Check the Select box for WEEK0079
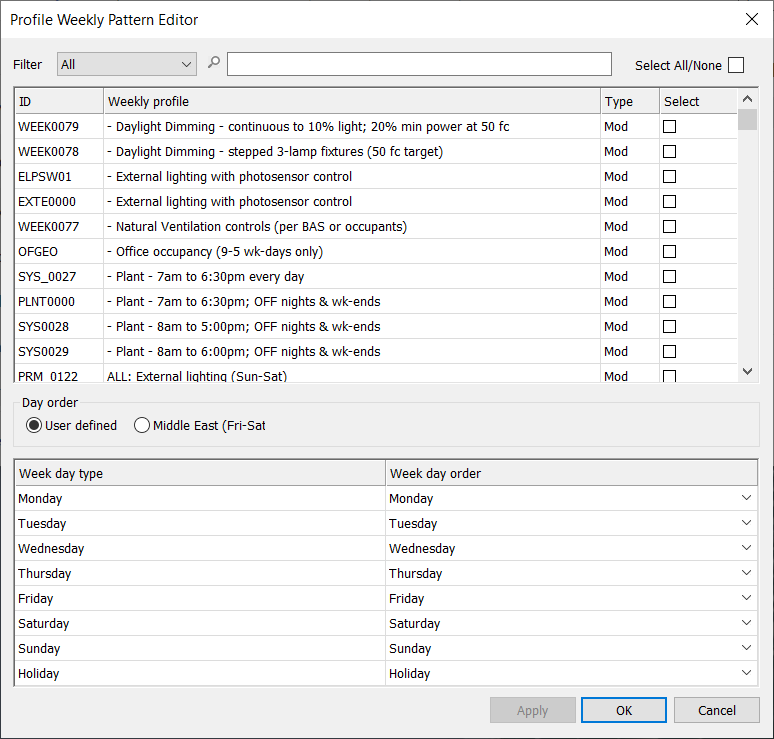 (669, 126)
